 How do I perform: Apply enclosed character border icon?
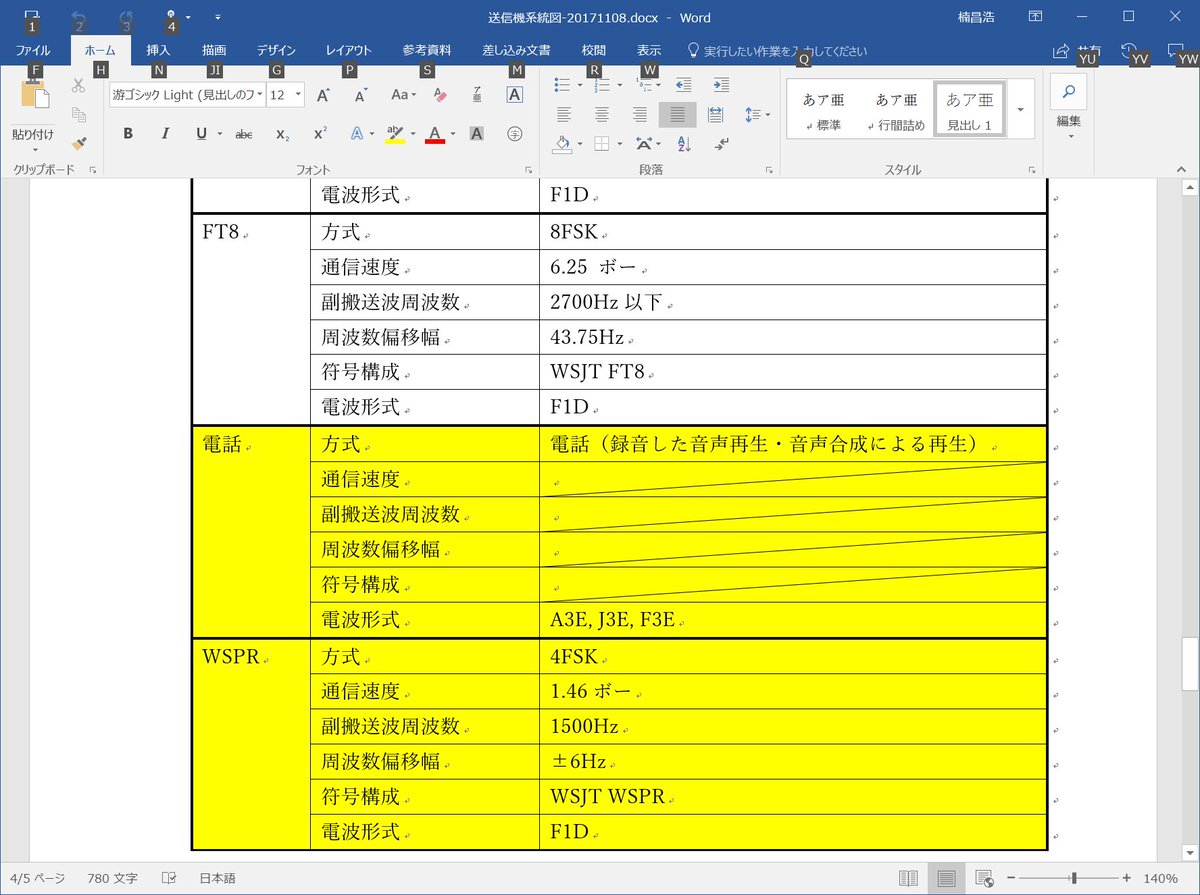pyautogui.click(x=515, y=95)
